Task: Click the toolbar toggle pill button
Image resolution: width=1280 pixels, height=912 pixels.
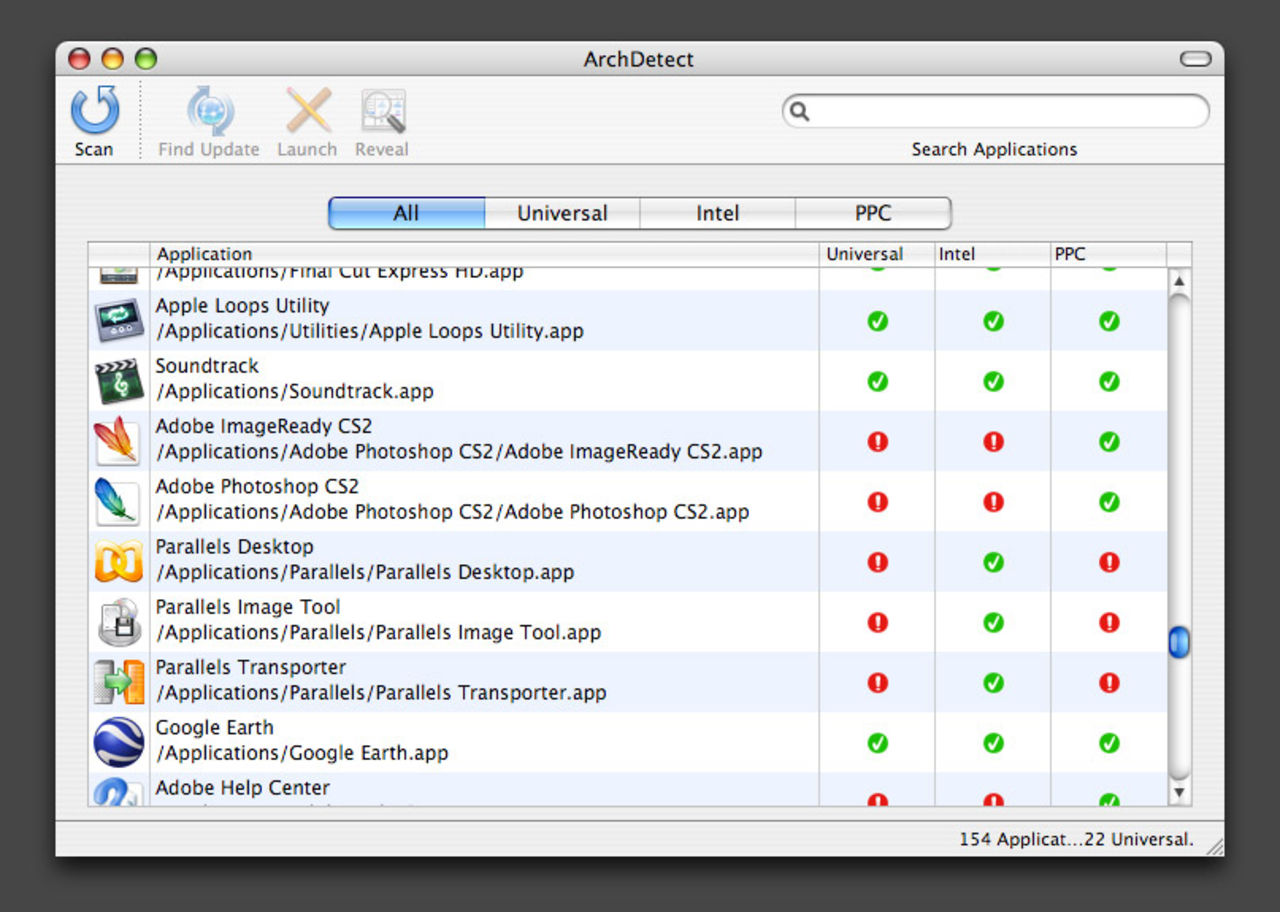Action: pos(1195,59)
